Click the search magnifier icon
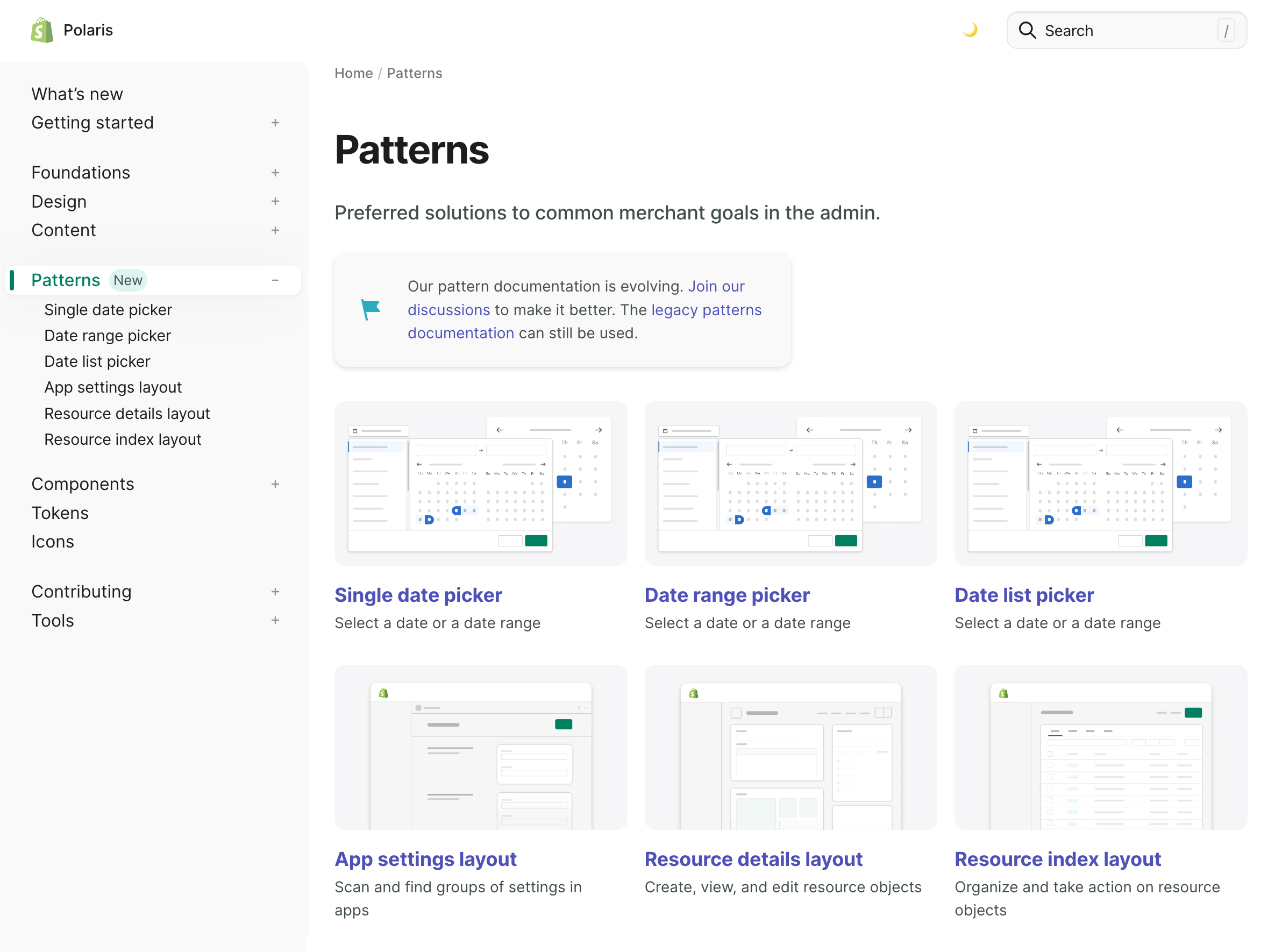This screenshot has height=952, width=1268. tap(1028, 31)
